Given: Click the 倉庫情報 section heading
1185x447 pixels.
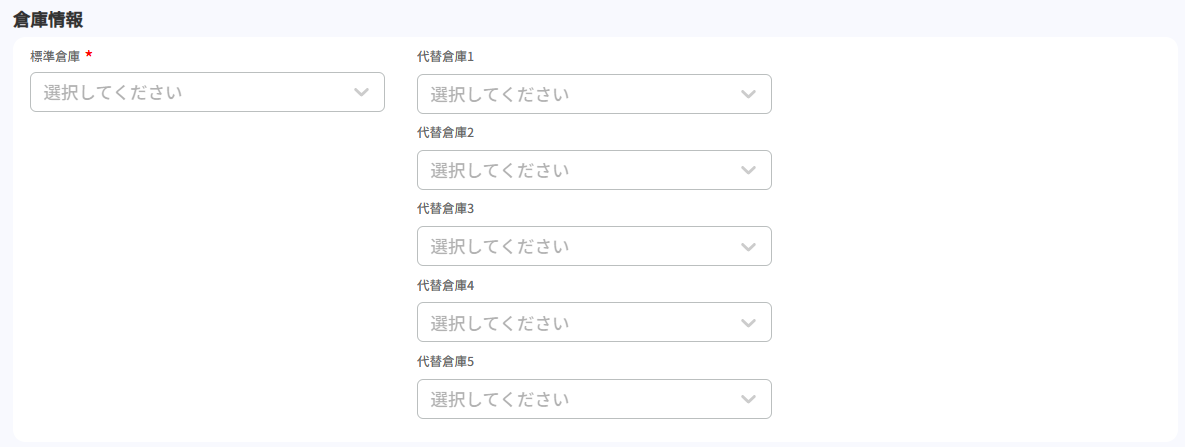Looking at the screenshot, I should click(x=48, y=18).
